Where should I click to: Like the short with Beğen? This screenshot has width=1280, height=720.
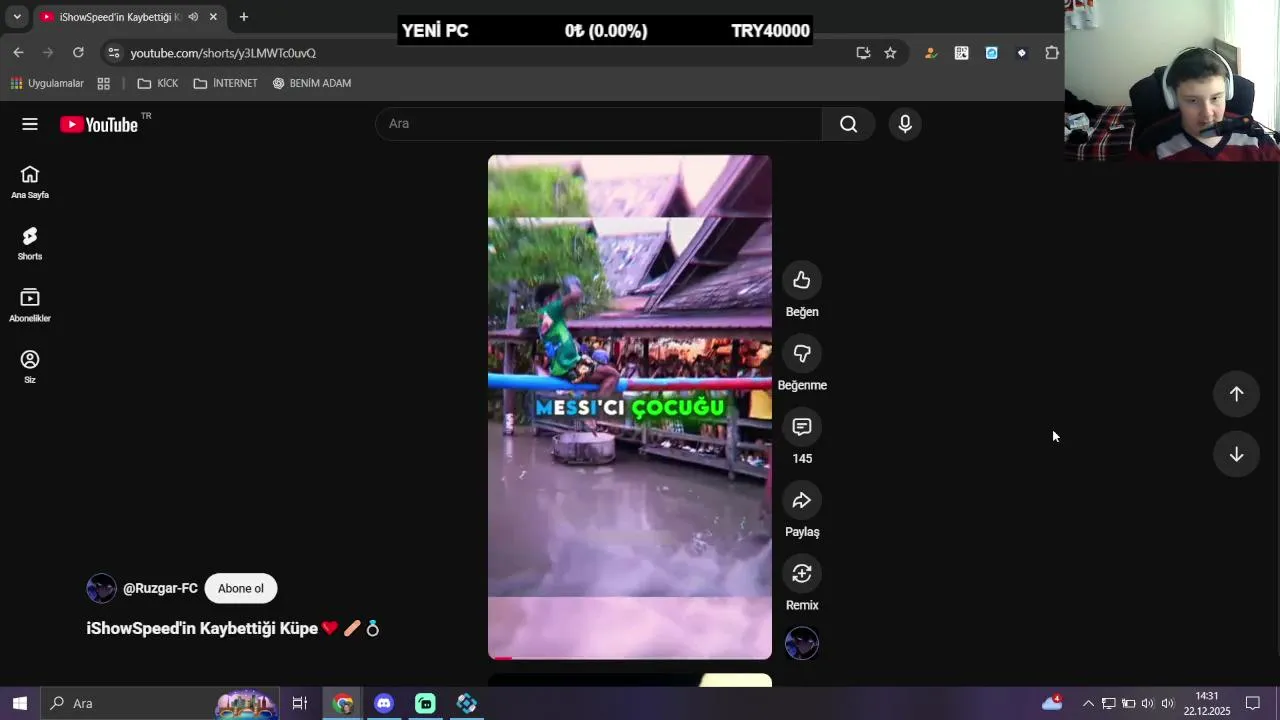coord(802,280)
